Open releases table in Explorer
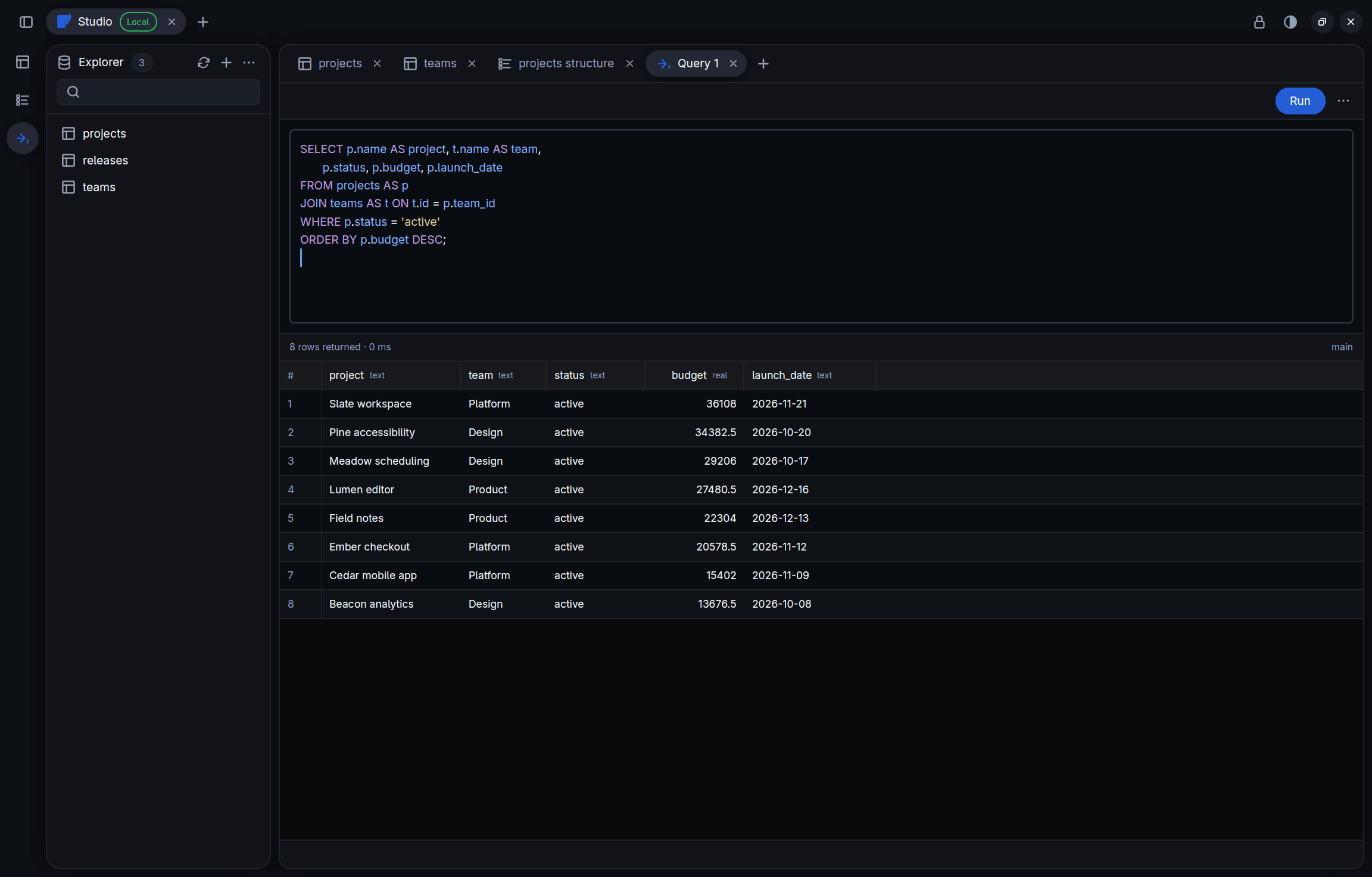Image resolution: width=1372 pixels, height=877 pixels. coord(158,160)
